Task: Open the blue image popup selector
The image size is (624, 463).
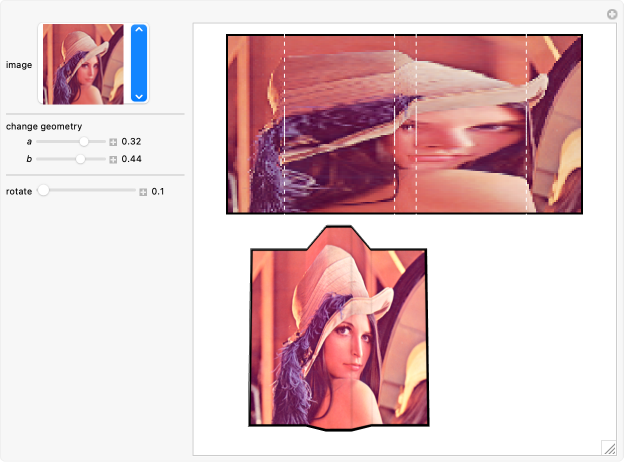Action: tap(139, 64)
